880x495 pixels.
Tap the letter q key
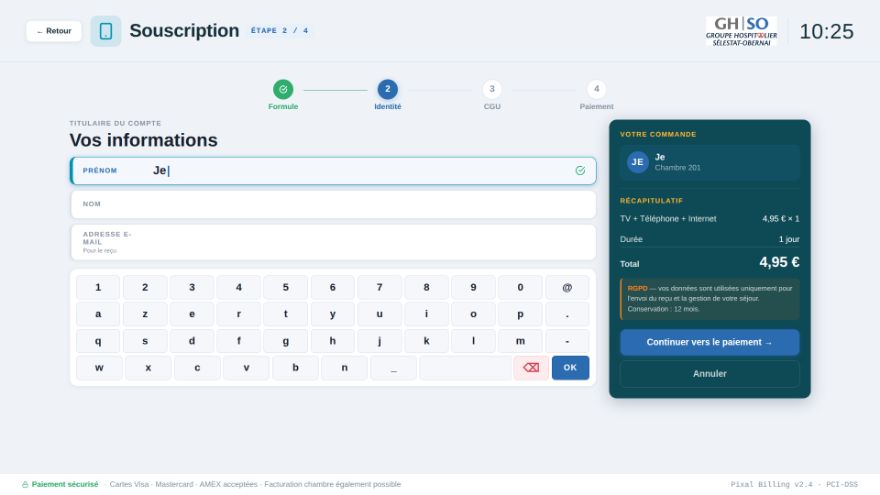[98, 341]
